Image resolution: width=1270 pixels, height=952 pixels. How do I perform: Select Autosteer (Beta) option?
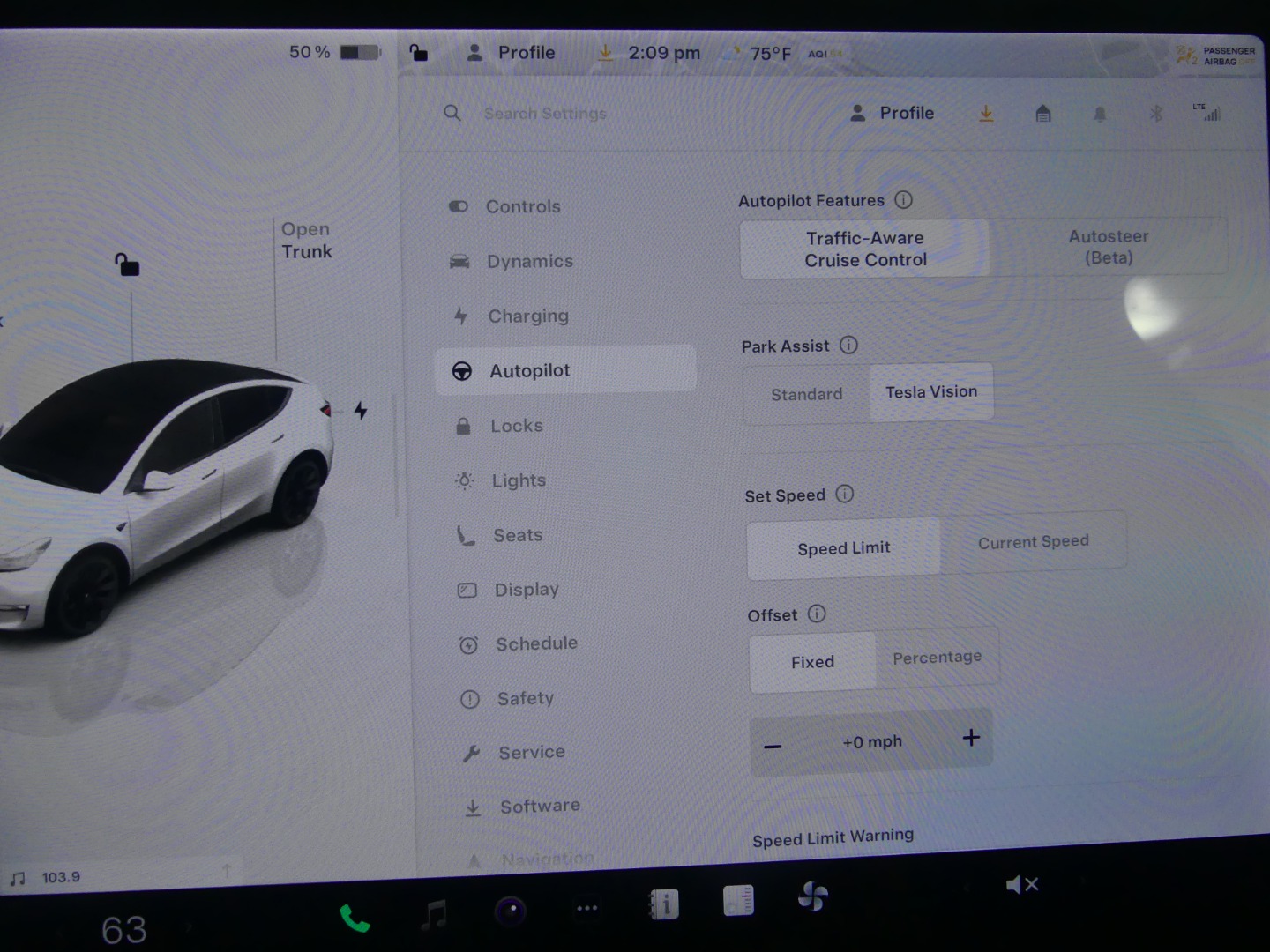(1108, 247)
